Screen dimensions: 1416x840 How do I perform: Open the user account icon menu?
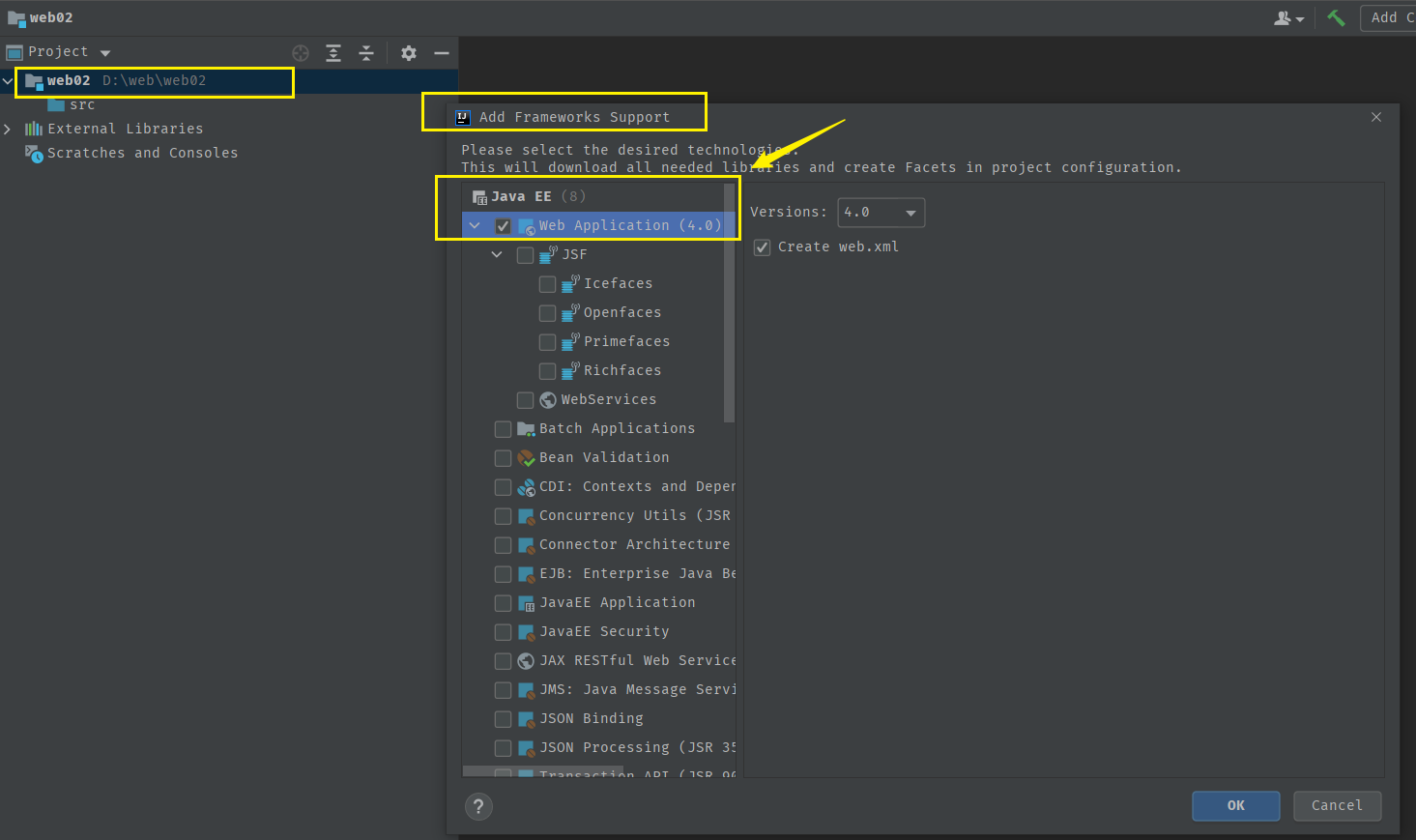click(1289, 17)
